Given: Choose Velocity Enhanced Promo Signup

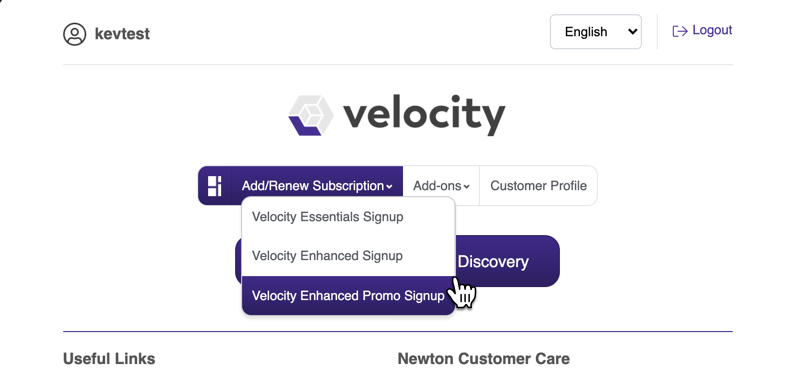Looking at the screenshot, I should (348, 295).
